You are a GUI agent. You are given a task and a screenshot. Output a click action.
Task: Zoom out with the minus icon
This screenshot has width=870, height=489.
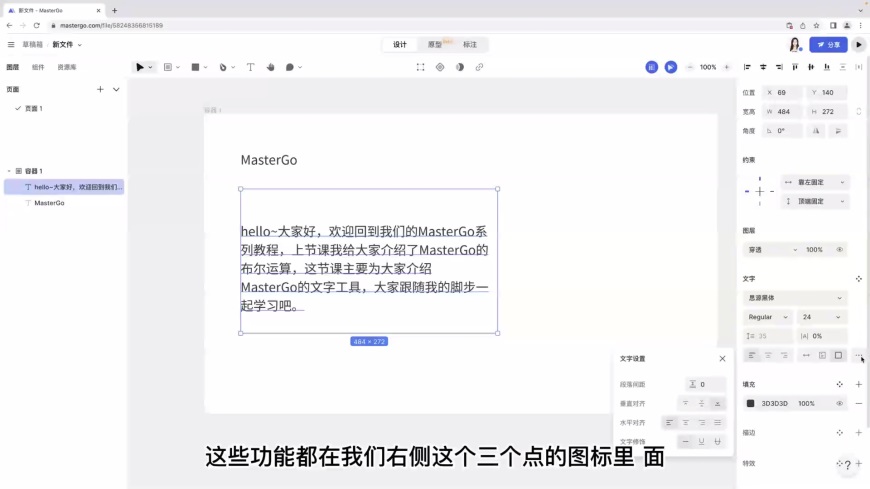point(690,67)
